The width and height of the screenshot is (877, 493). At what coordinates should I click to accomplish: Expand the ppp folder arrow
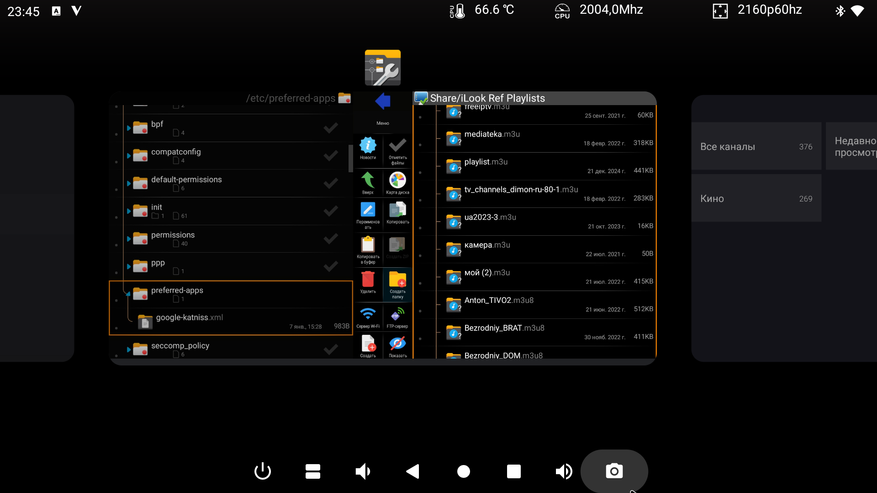tap(129, 266)
